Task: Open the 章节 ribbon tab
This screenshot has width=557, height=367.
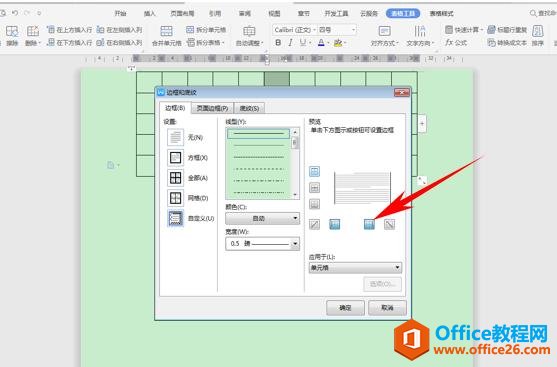Action: pos(304,14)
